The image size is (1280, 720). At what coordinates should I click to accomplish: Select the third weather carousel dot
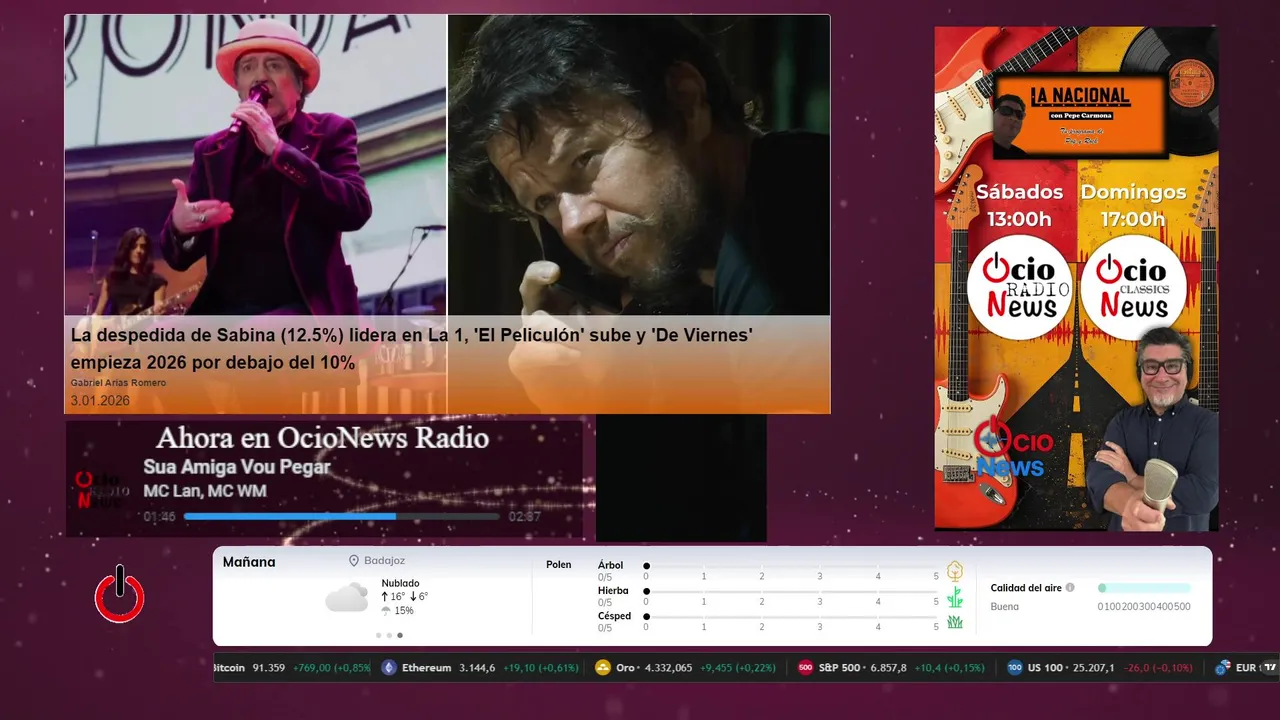click(x=400, y=635)
